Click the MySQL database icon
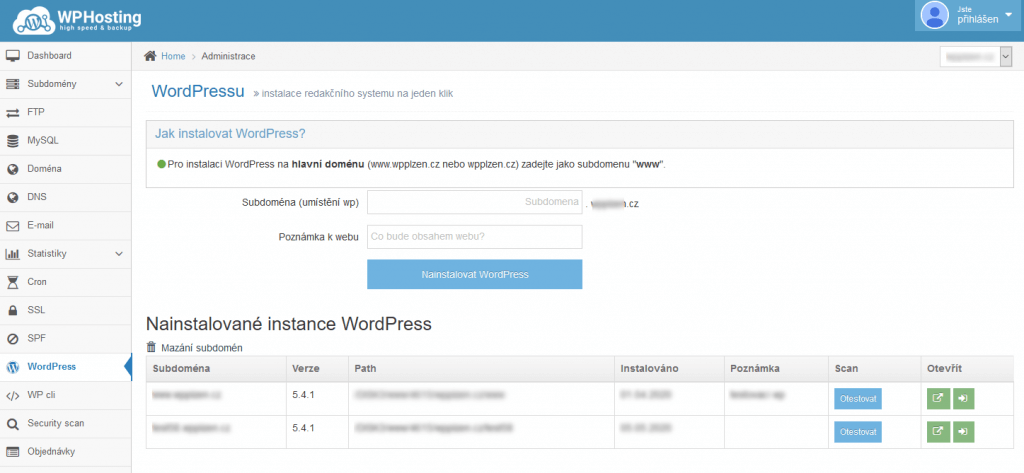Screen dimensions: 1024x473 coord(12,141)
